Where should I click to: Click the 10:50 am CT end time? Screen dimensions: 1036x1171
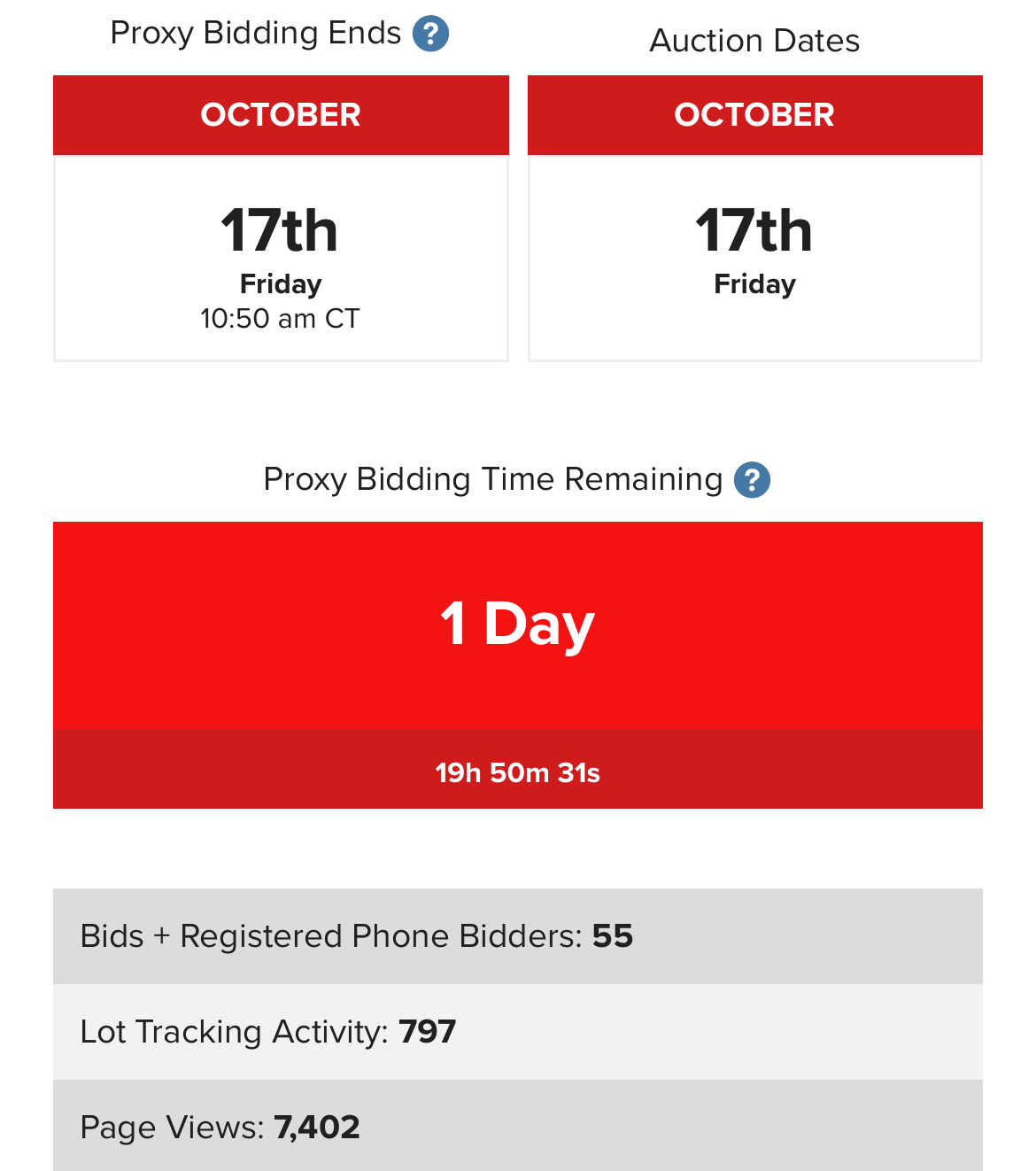coord(280,318)
